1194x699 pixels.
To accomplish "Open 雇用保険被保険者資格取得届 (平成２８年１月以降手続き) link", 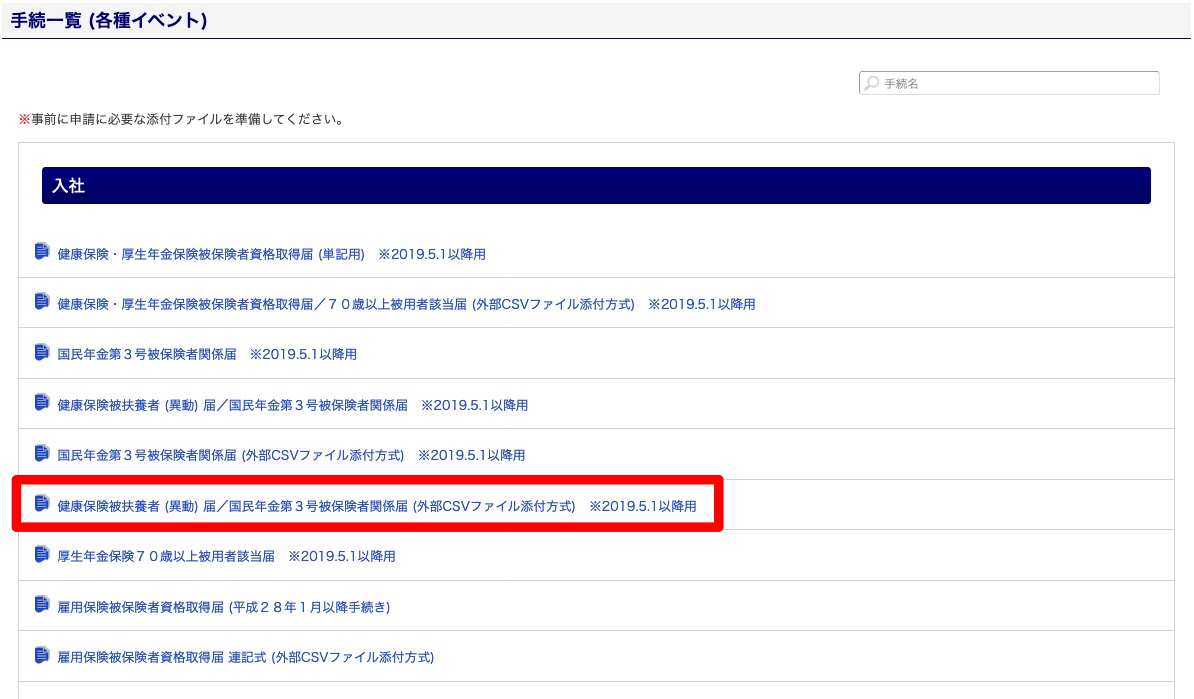I will point(224,608).
